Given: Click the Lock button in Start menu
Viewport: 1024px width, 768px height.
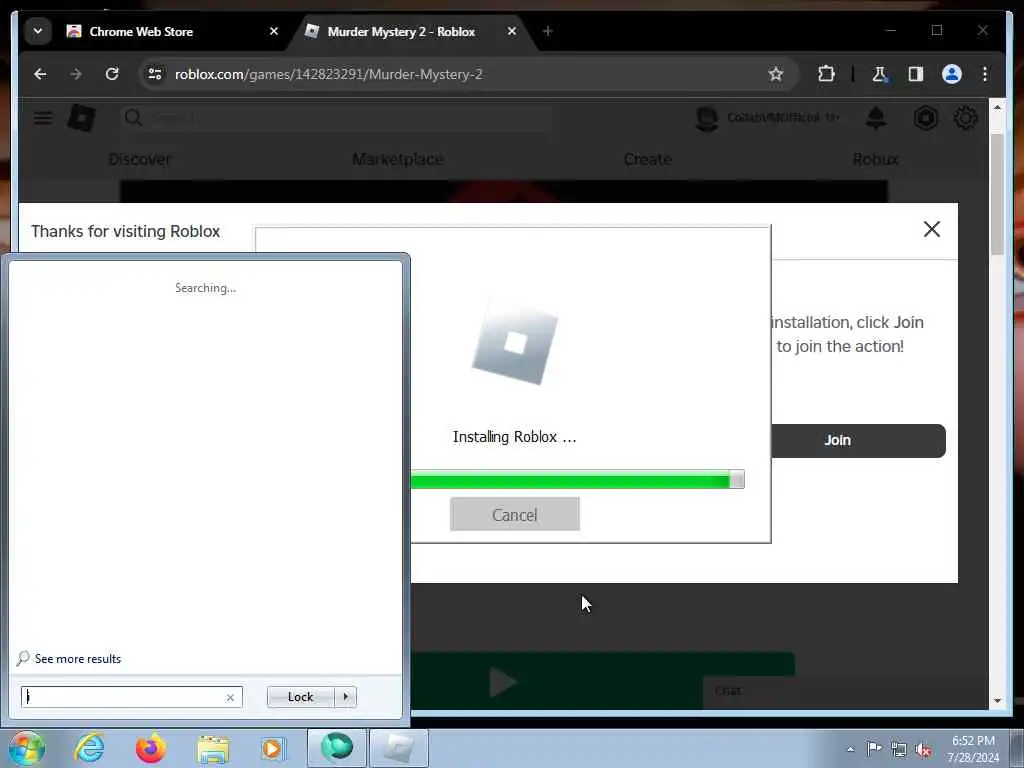Looking at the screenshot, I should click(300, 697).
